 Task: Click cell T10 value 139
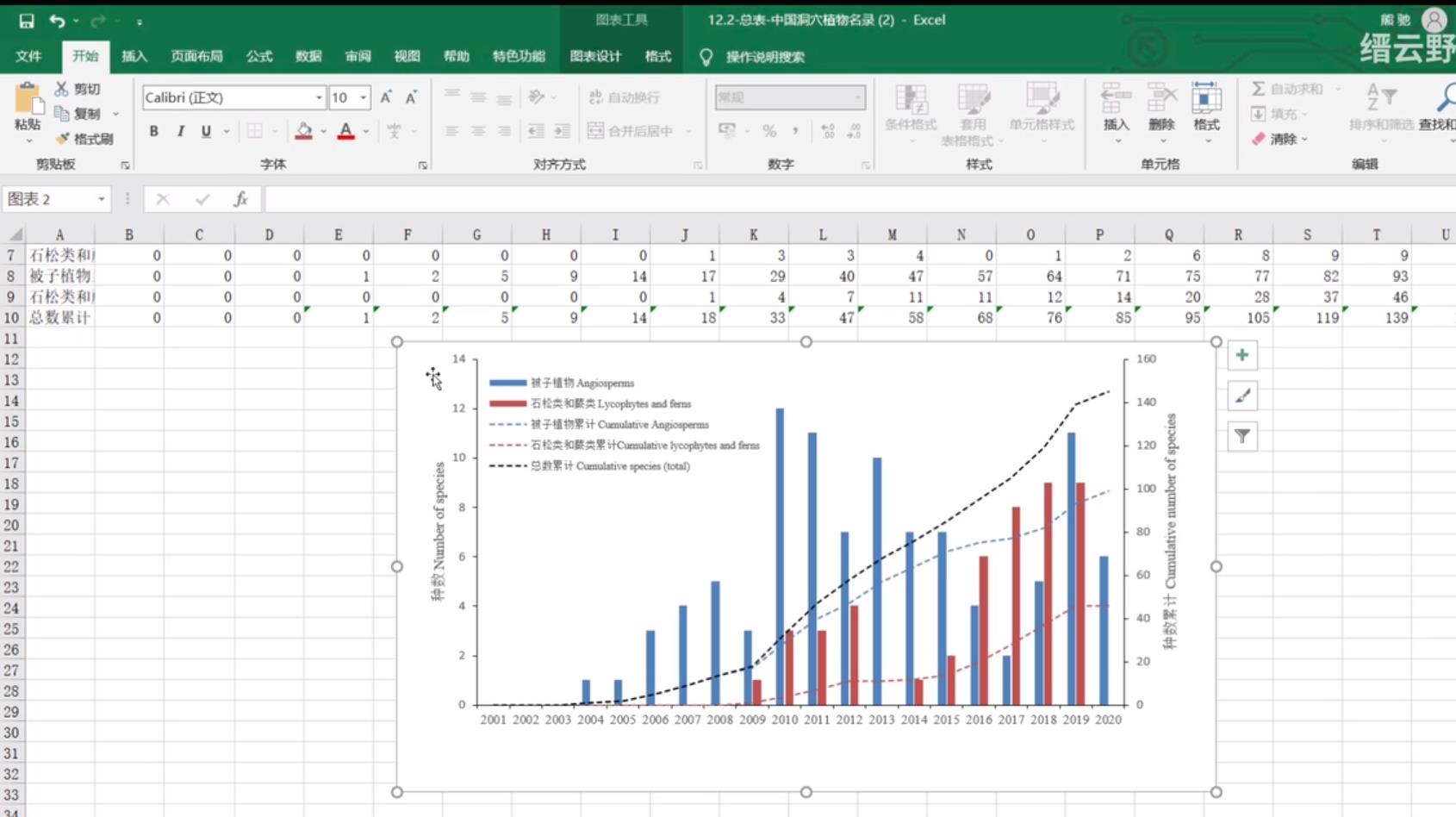(1377, 317)
